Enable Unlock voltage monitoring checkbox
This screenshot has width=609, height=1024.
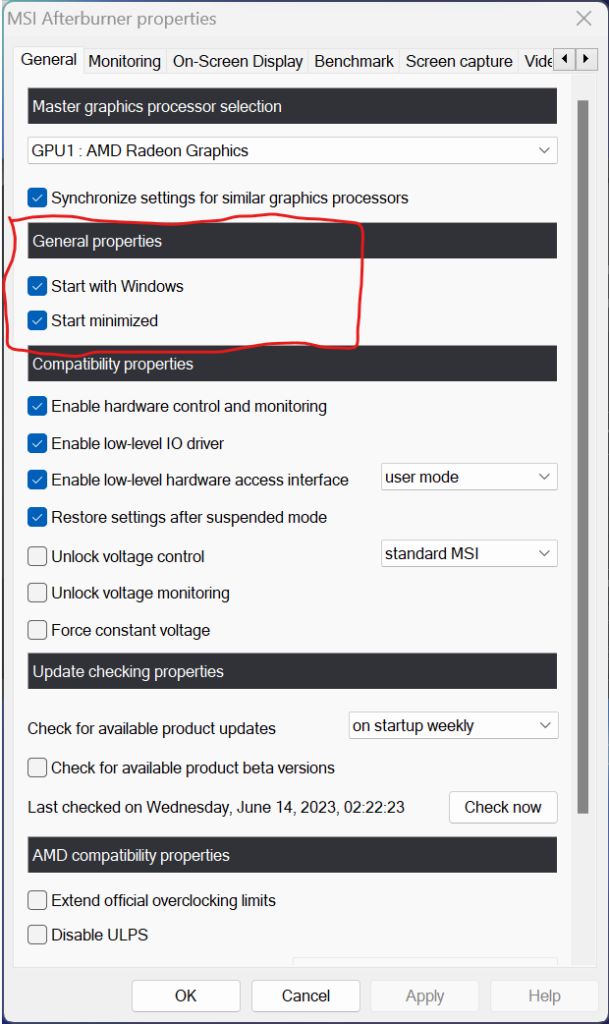37,593
